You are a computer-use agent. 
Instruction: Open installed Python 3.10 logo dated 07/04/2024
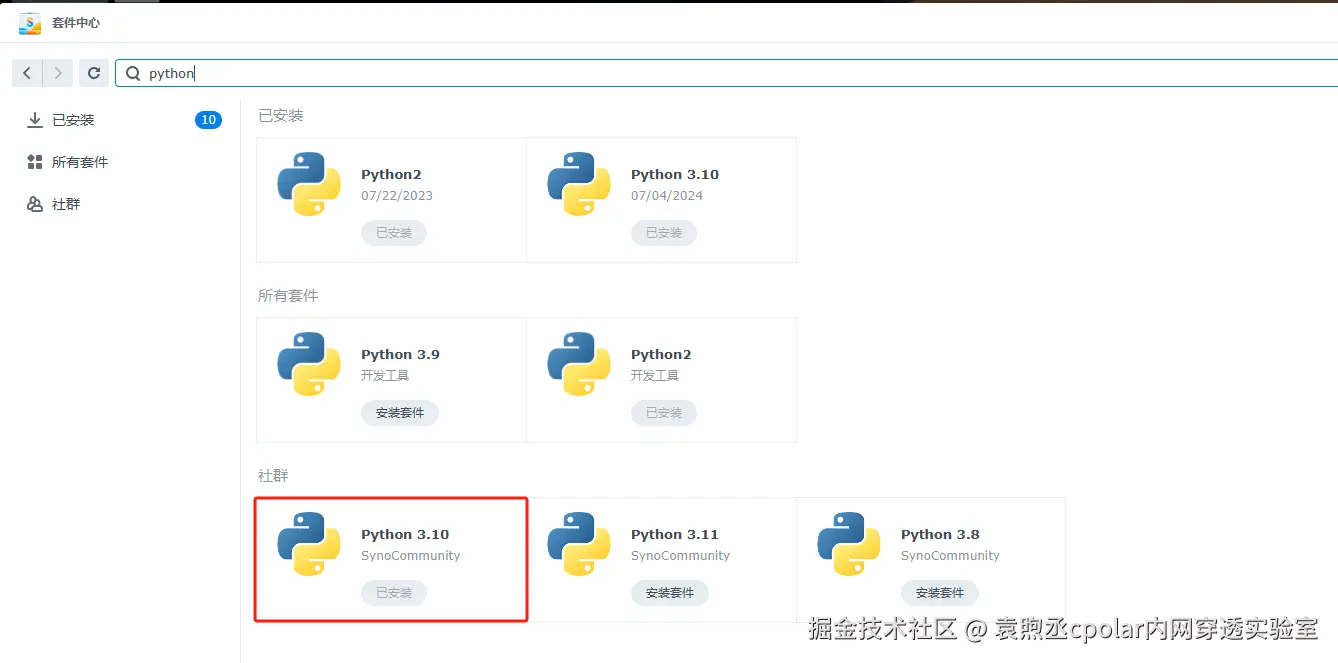[x=579, y=184]
